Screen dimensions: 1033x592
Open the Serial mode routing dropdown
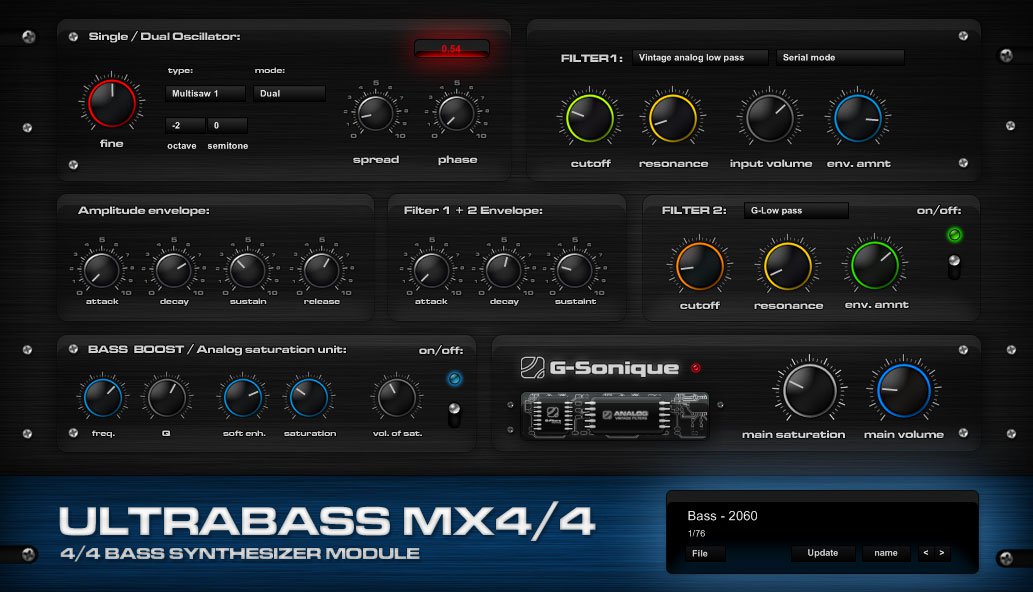[840, 58]
